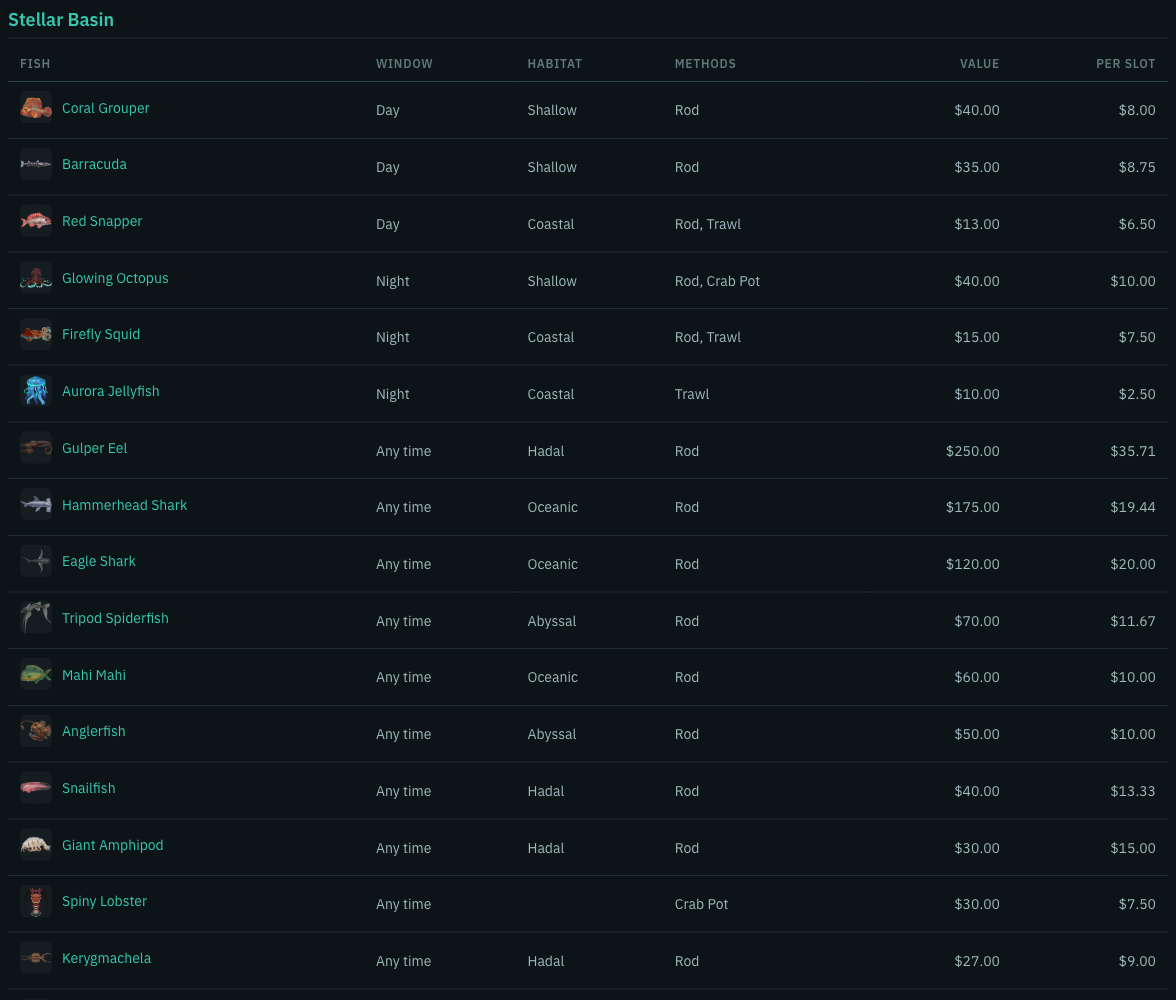Click 'Hadal' habitat for Giant Amphipod
1176x1000 pixels.
coord(545,848)
